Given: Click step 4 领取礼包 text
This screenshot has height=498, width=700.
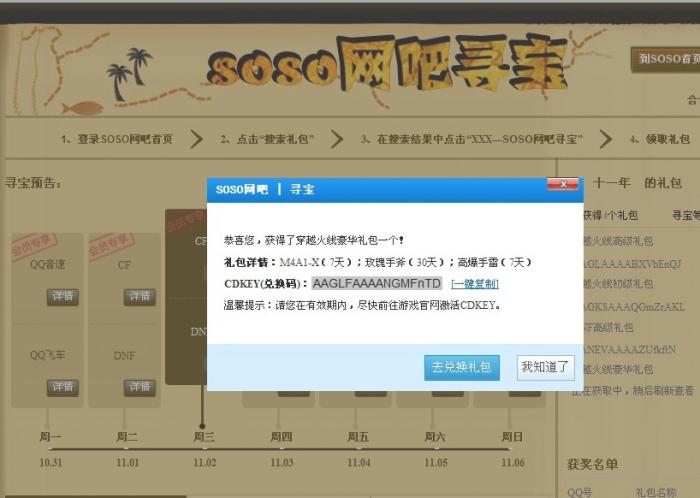Looking at the screenshot, I should click(x=660, y=139).
